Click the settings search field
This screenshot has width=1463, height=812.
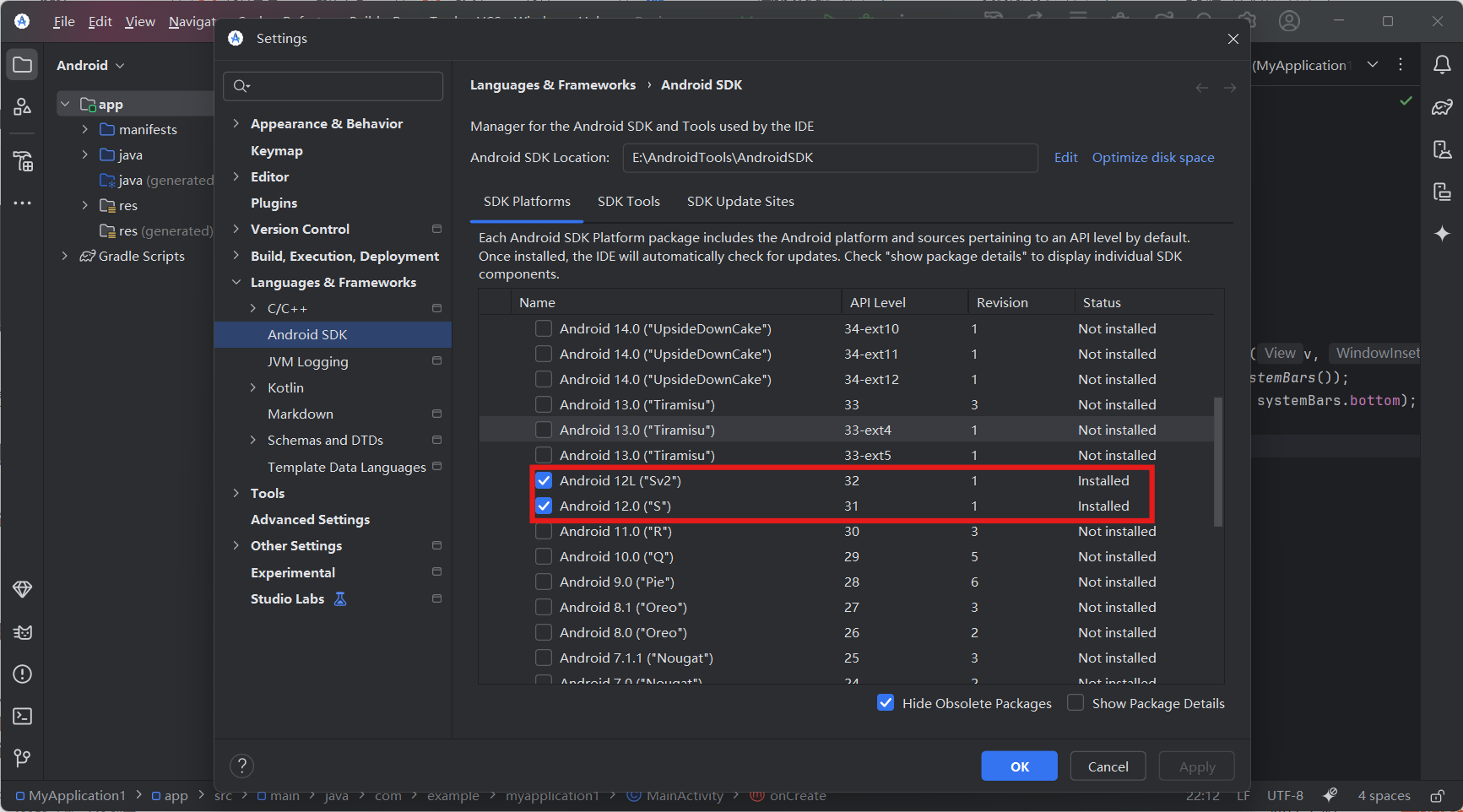333,86
